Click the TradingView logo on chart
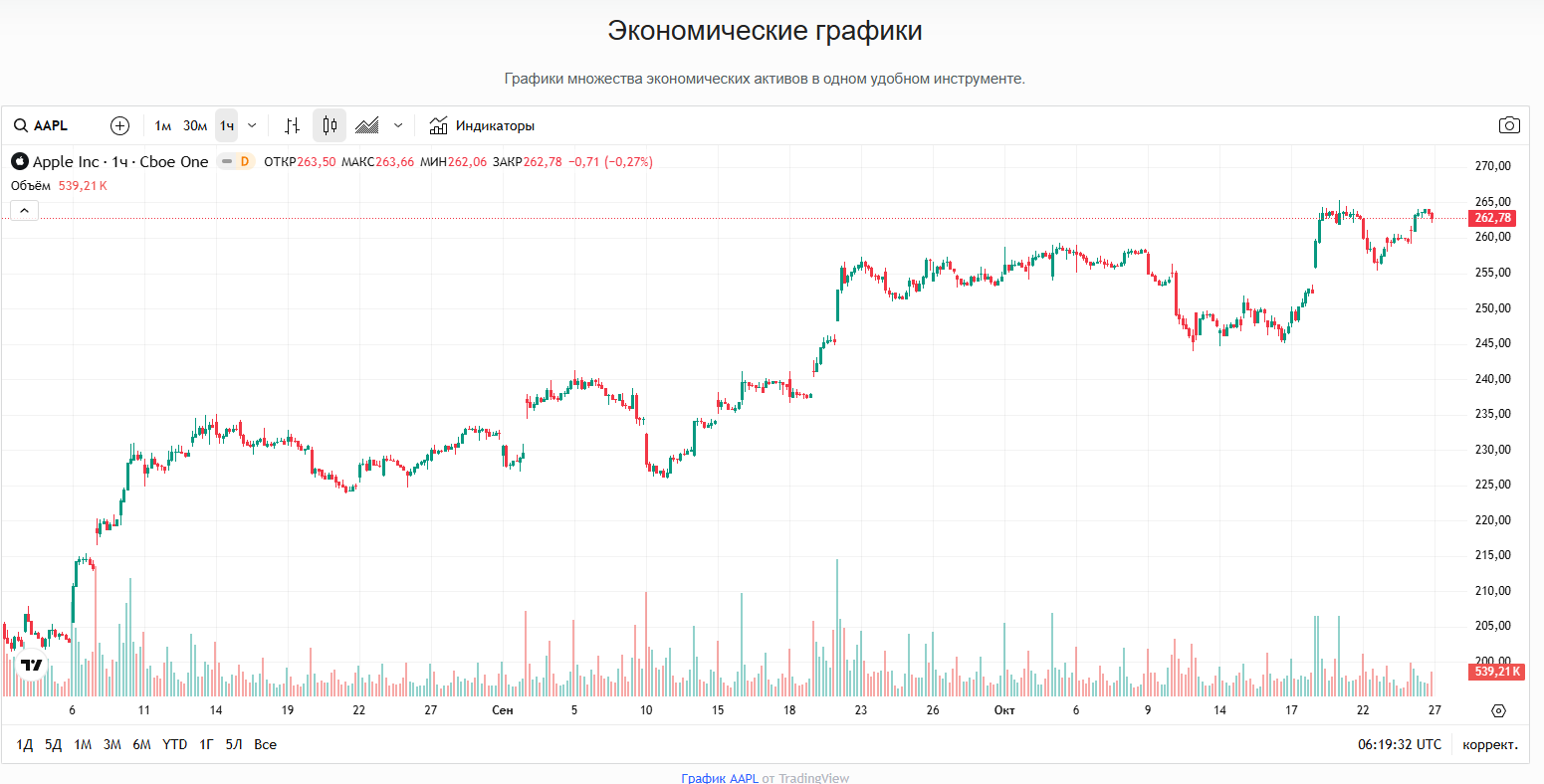Image resolution: width=1544 pixels, height=784 pixels. [x=32, y=665]
